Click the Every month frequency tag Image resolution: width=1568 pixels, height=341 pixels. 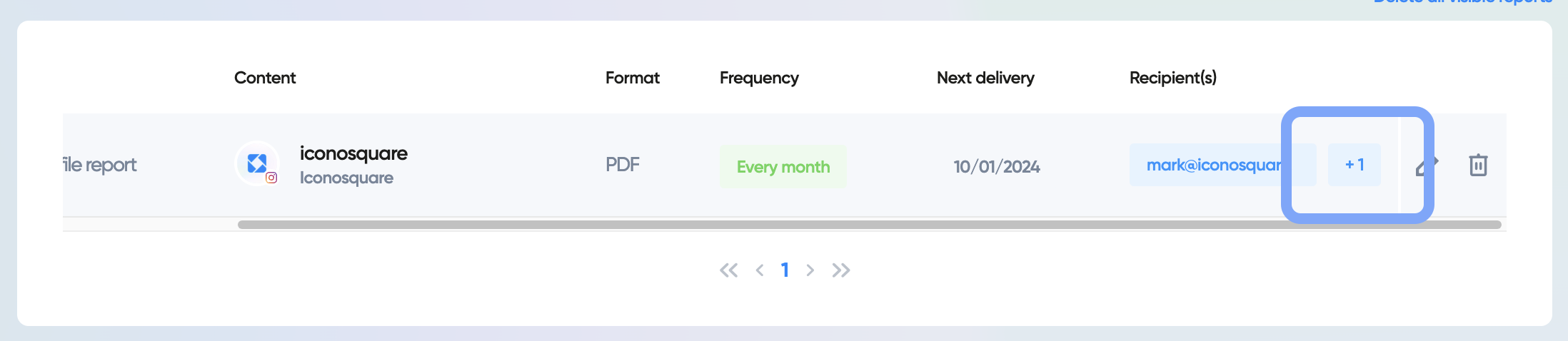tap(783, 167)
